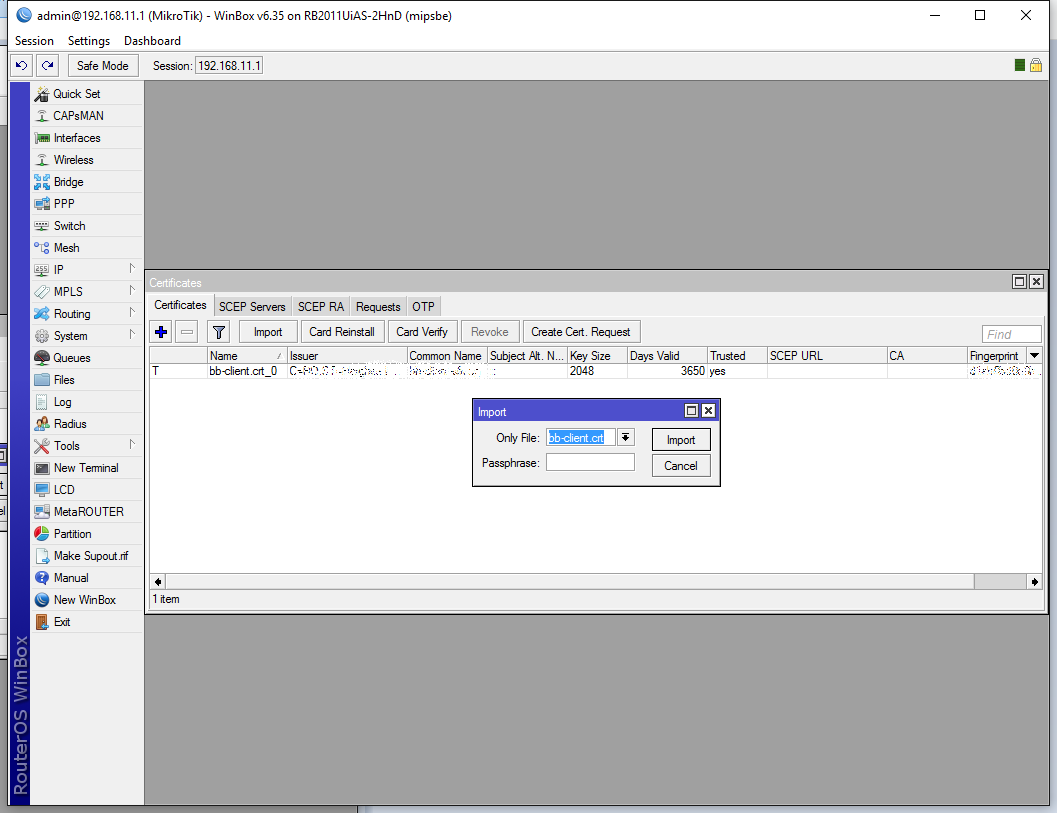Open the Partition menu
1057x813 pixels.
pyautogui.click(x=88, y=534)
